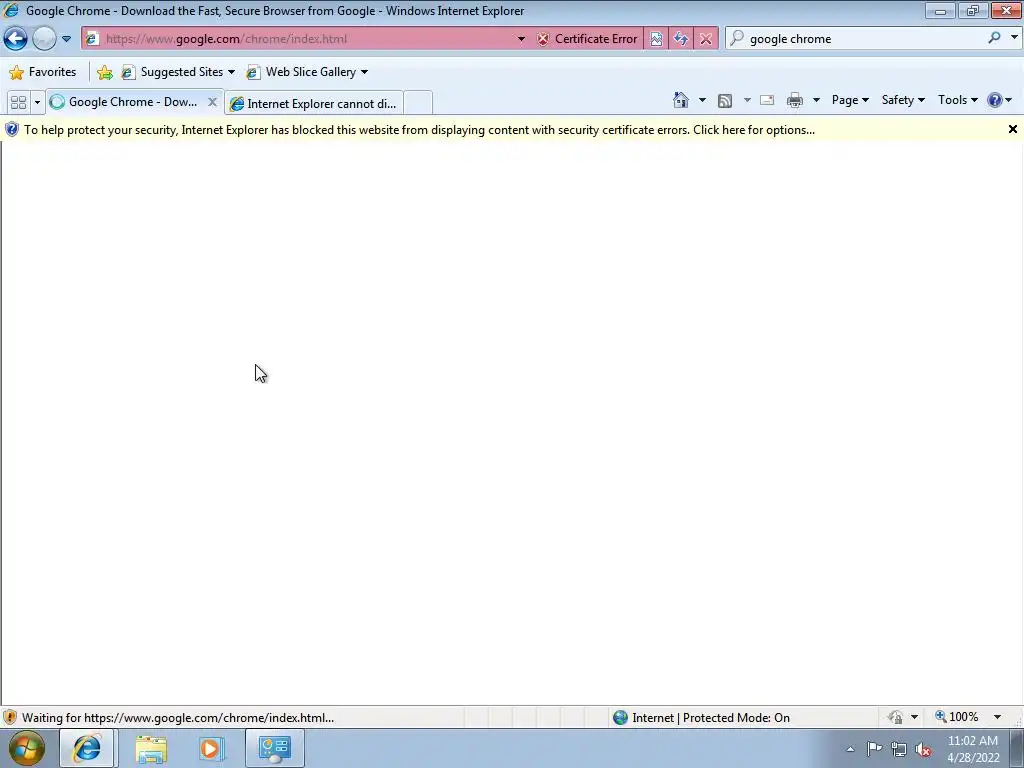Click the search magnifier button
Screen dimensions: 1024x768
point(995,38)
